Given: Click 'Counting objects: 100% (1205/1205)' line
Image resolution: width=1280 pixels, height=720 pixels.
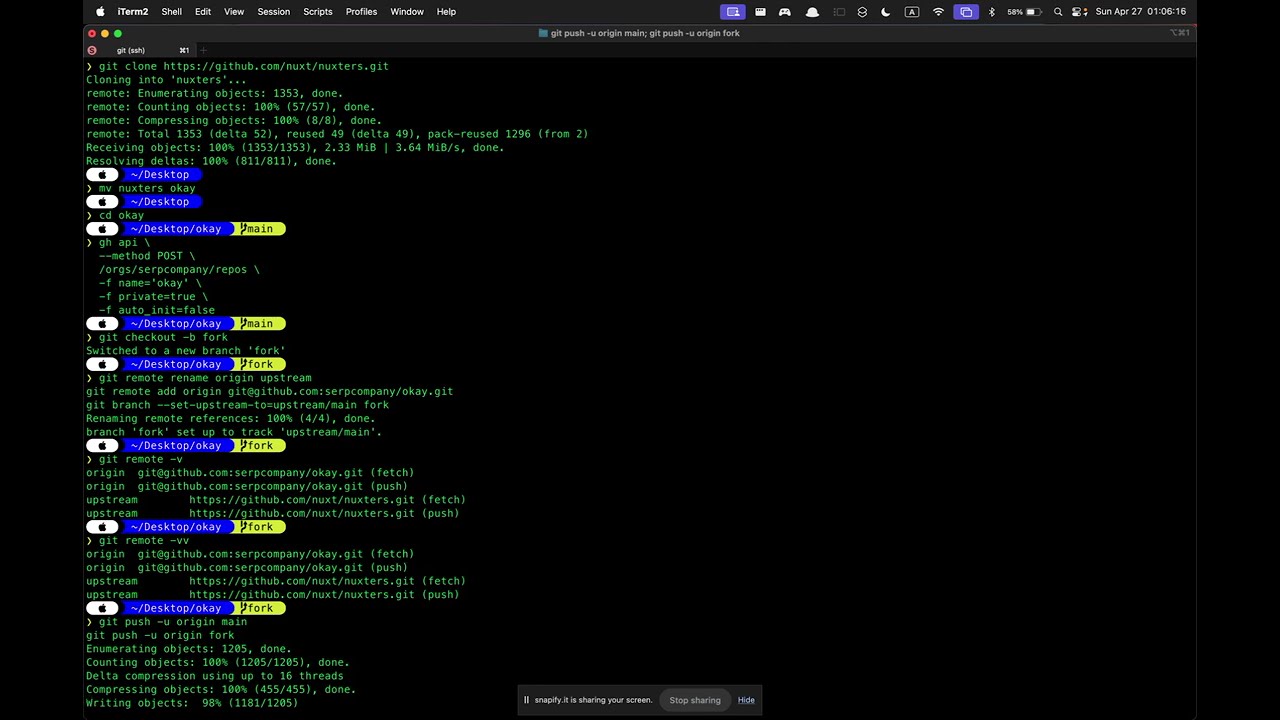Looking at the screenshot, I should [218, 662].
